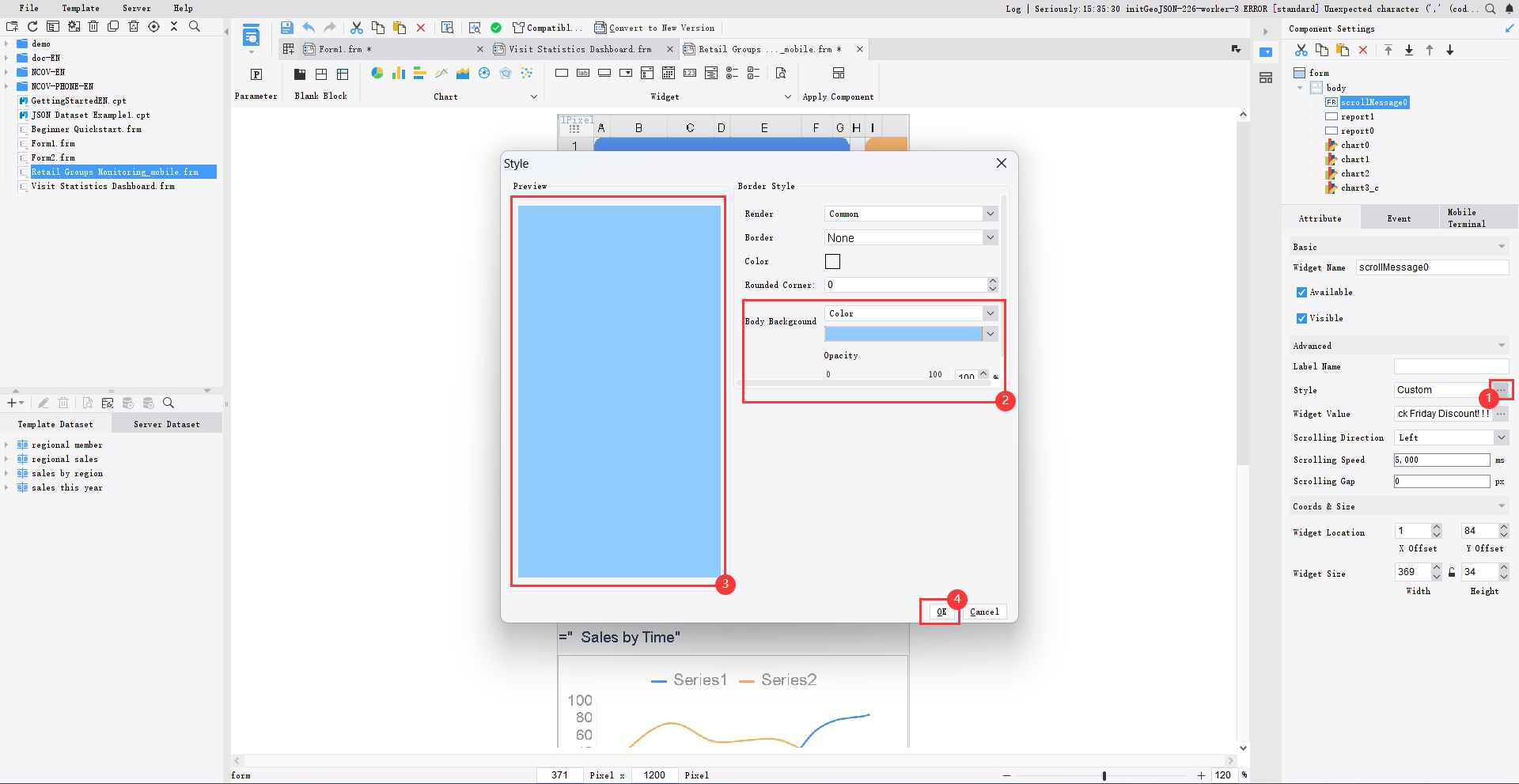The image size is (1519, 784).
Task: Toggle the Available checkbox
Action: pos(1301,292)
